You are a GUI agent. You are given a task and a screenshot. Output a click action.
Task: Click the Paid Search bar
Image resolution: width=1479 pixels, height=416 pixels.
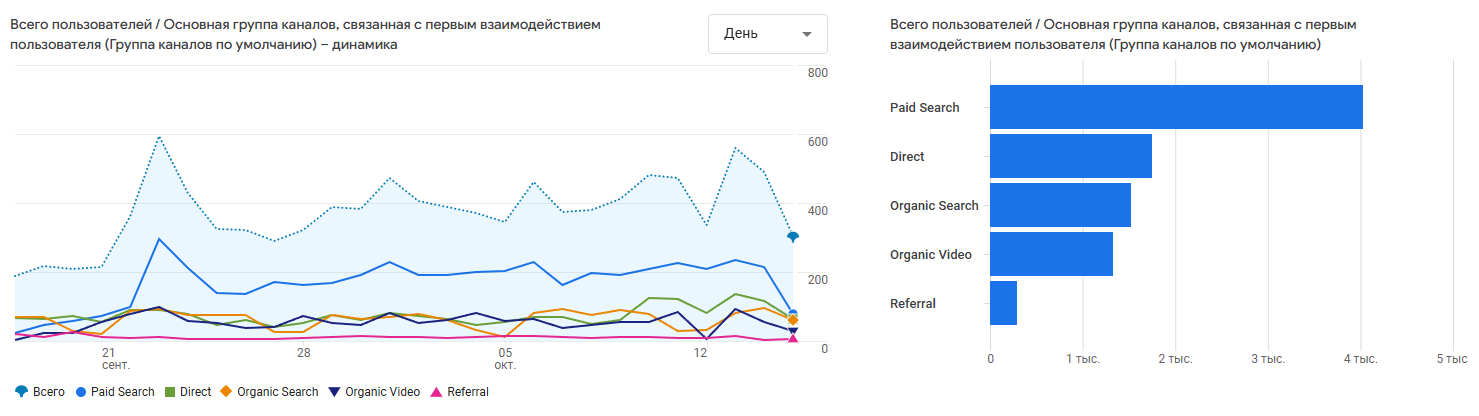[x=1176, y=107]
